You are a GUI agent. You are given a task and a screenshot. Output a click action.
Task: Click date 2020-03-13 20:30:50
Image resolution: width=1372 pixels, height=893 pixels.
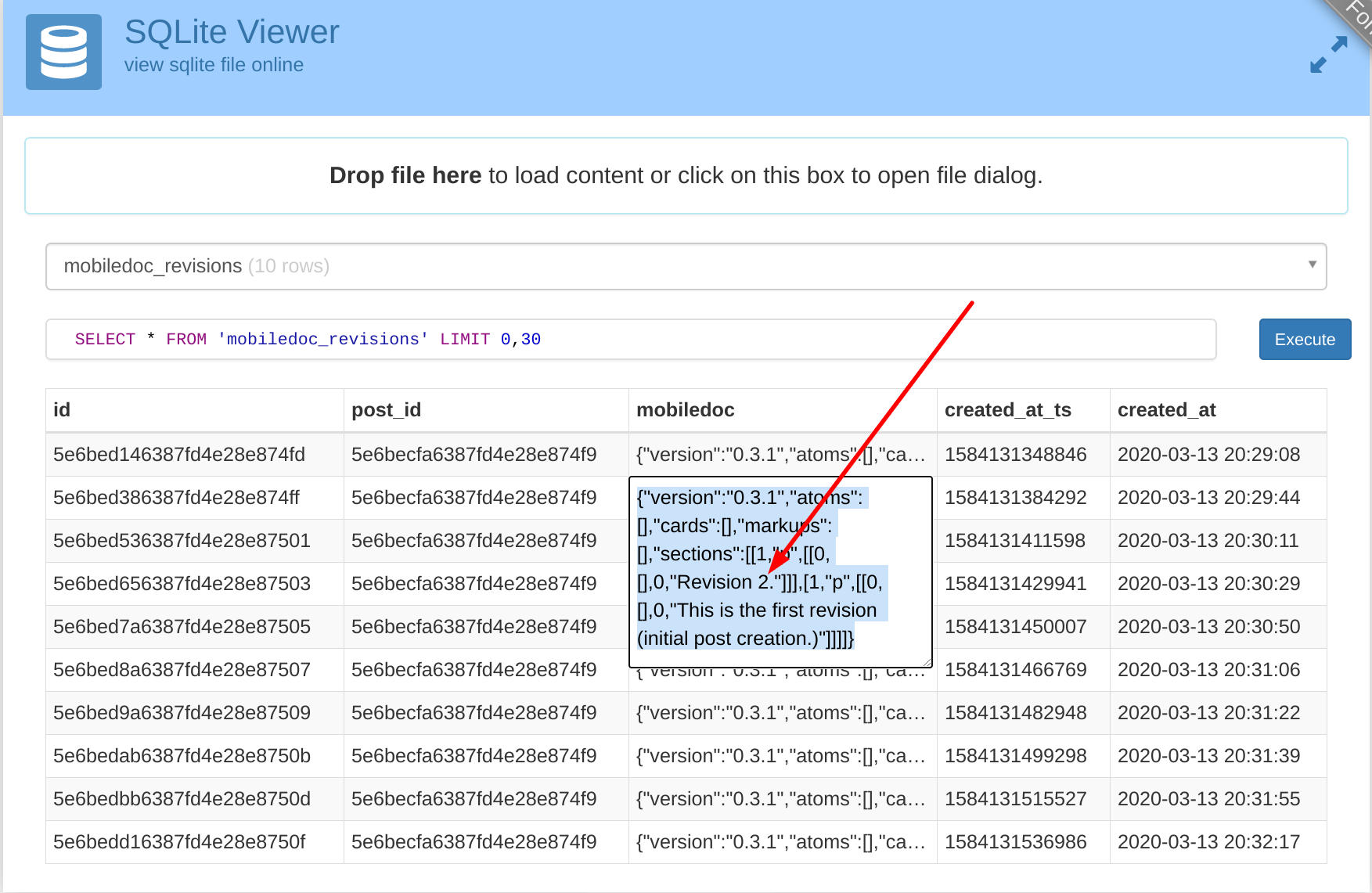(1208, 627)
